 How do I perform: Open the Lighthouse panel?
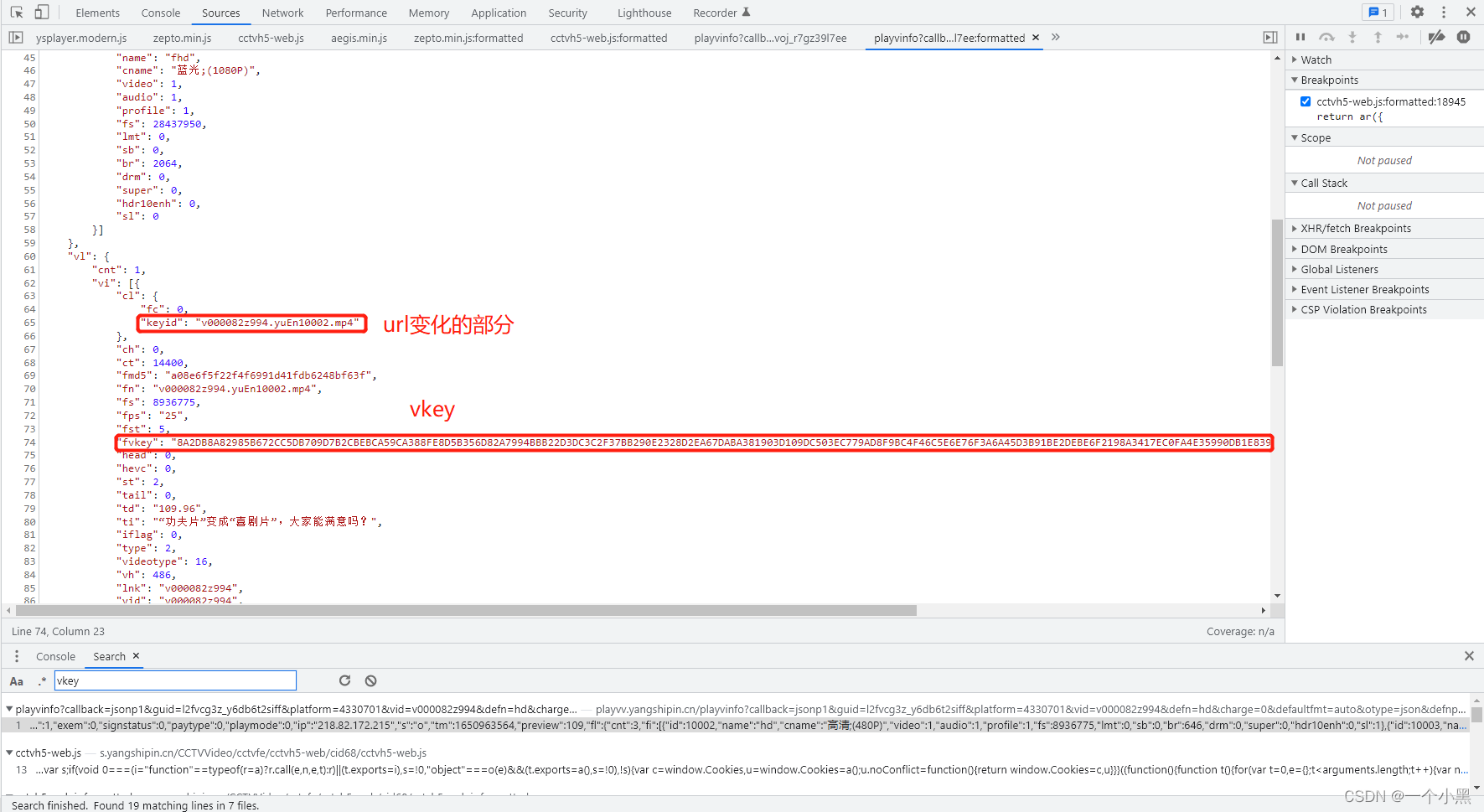click(644, 13)
